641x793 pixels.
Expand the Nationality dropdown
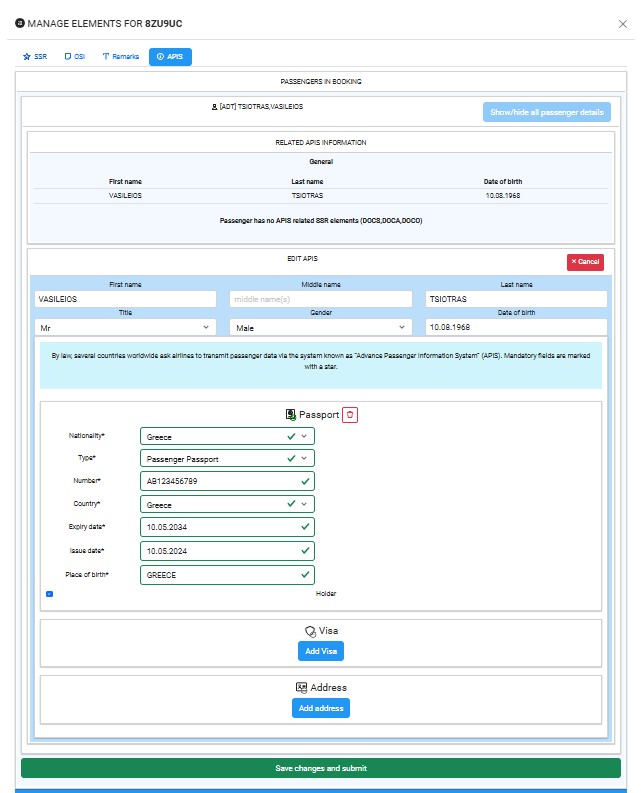(x=227, y=436)
